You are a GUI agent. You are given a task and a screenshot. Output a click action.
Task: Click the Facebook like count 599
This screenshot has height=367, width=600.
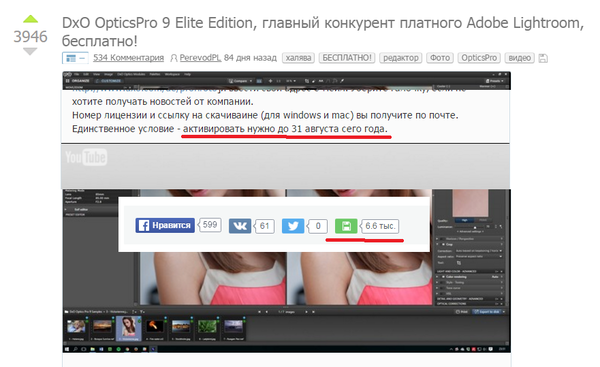pos(210,225)
